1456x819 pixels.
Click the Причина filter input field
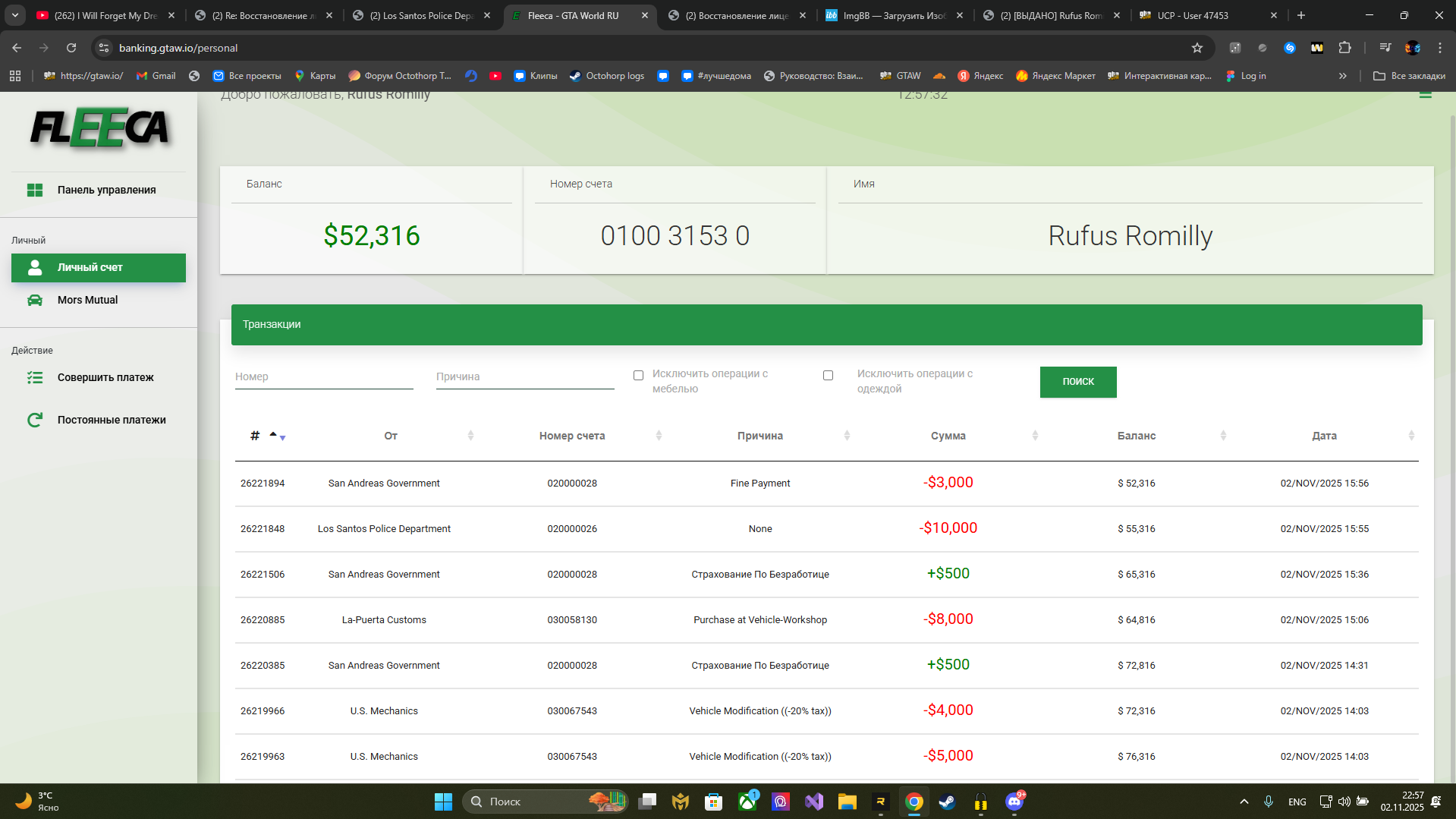(525, 377)
